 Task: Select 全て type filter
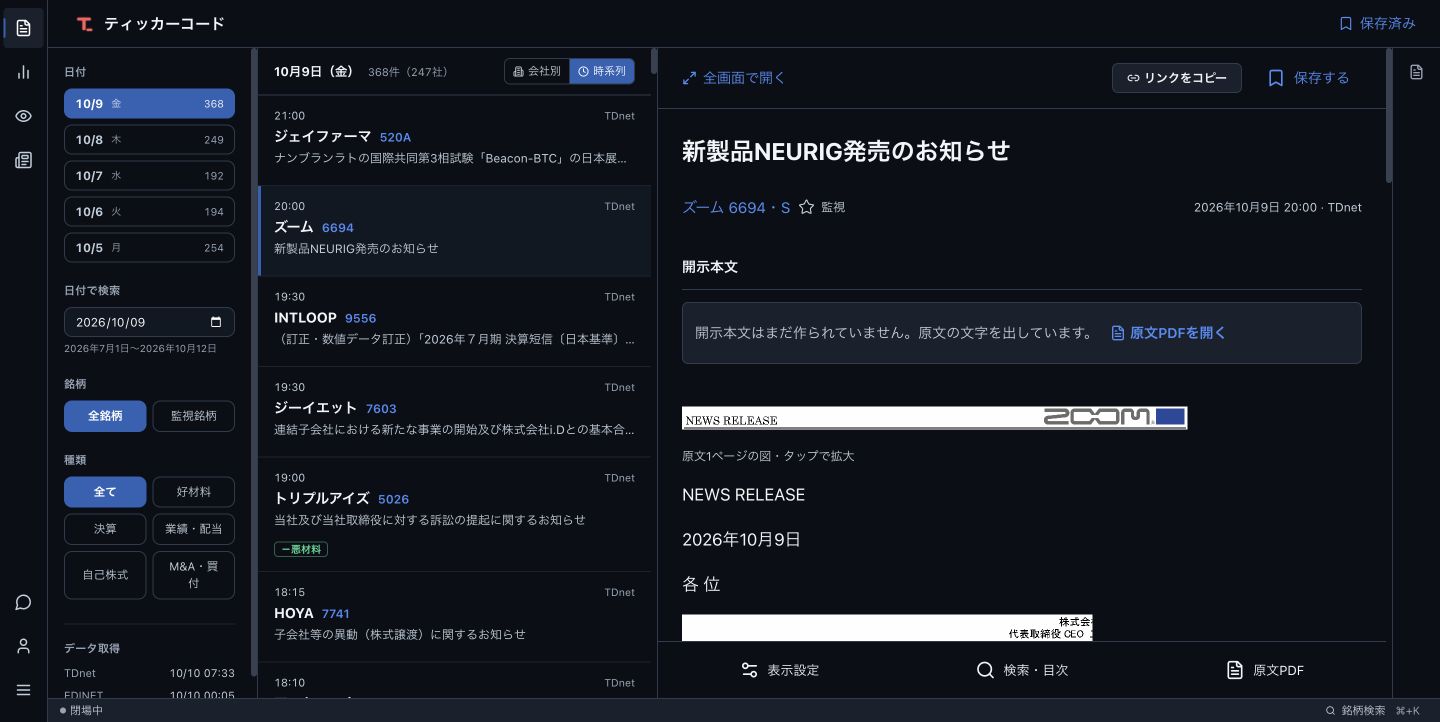(105, 492)
